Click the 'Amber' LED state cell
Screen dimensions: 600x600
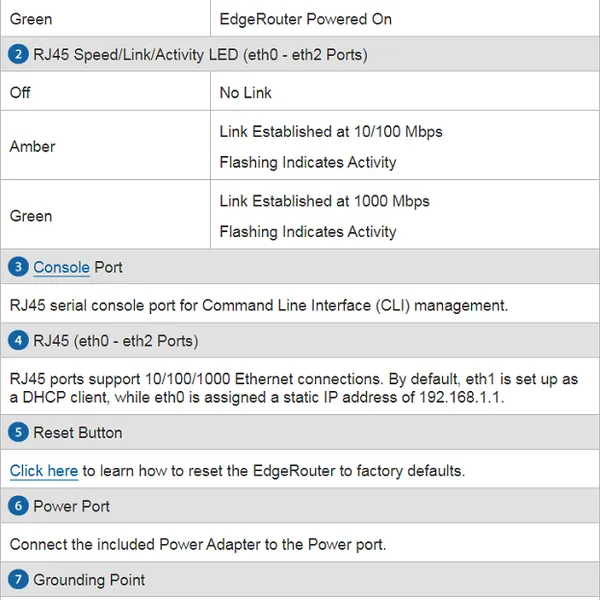[33, 146]
